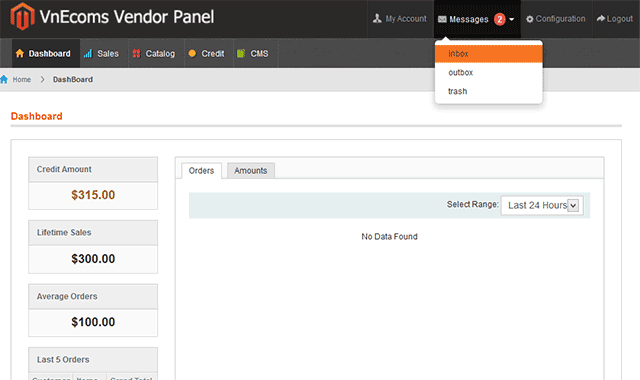Click the Sales bar chart icon
The image size is (640, 380).
[x=88, y=53]
